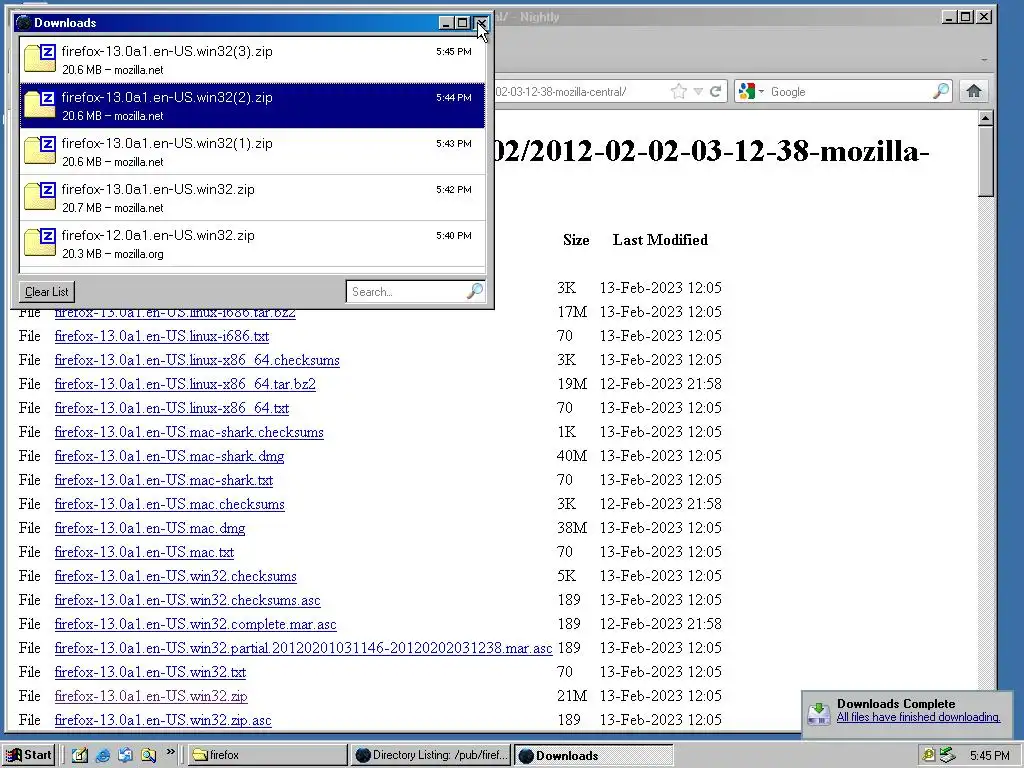
Task: Click the '40M' size value for mac-shark.dmg
Action: (571, 456)
